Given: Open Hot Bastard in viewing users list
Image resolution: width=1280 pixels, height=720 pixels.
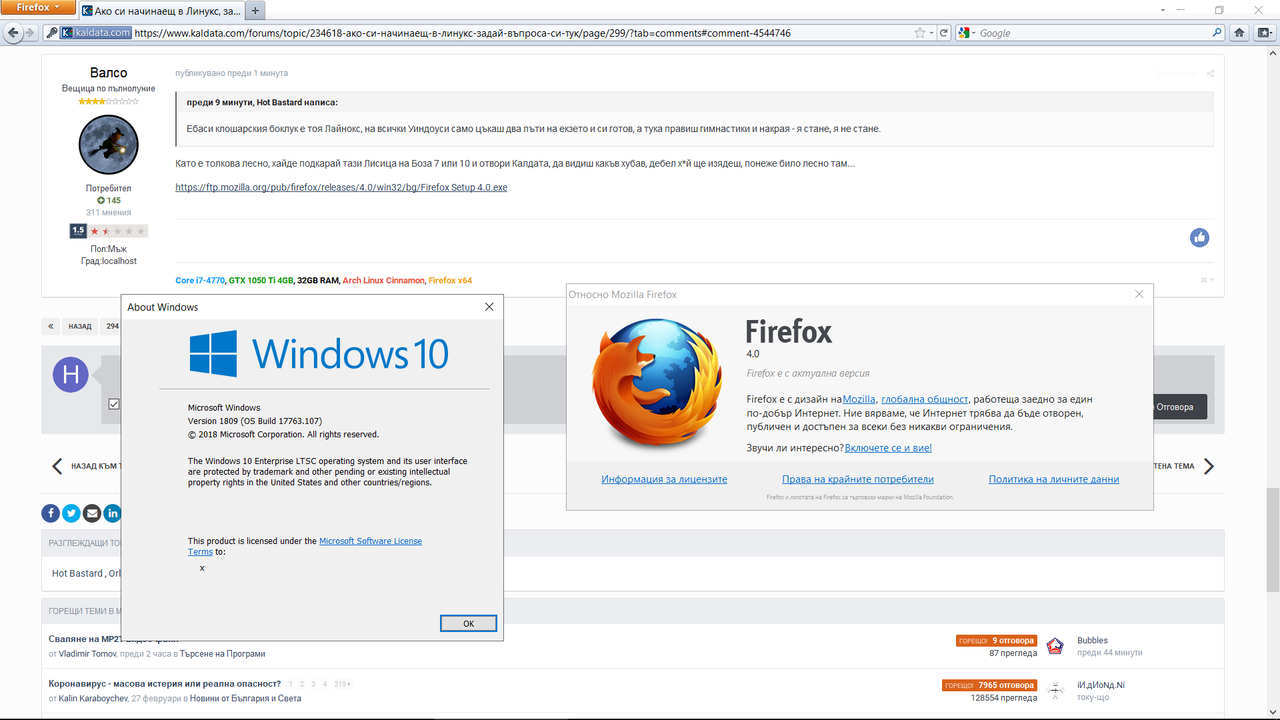Looking at the screenshot, I should [x=77, y=573].
